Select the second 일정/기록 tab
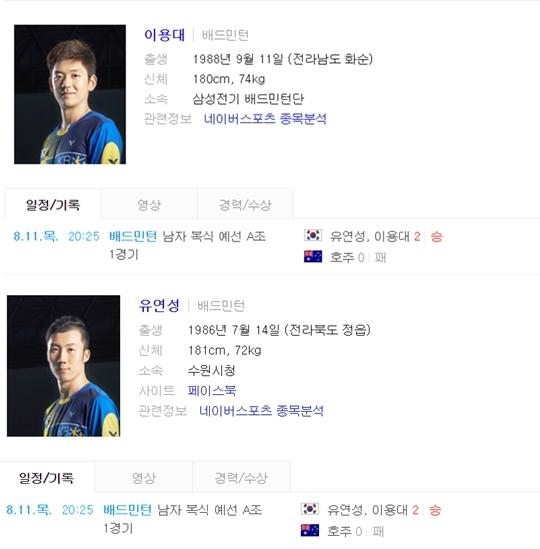This screenshot has width=540, height=549. click(x=47, y=478)
